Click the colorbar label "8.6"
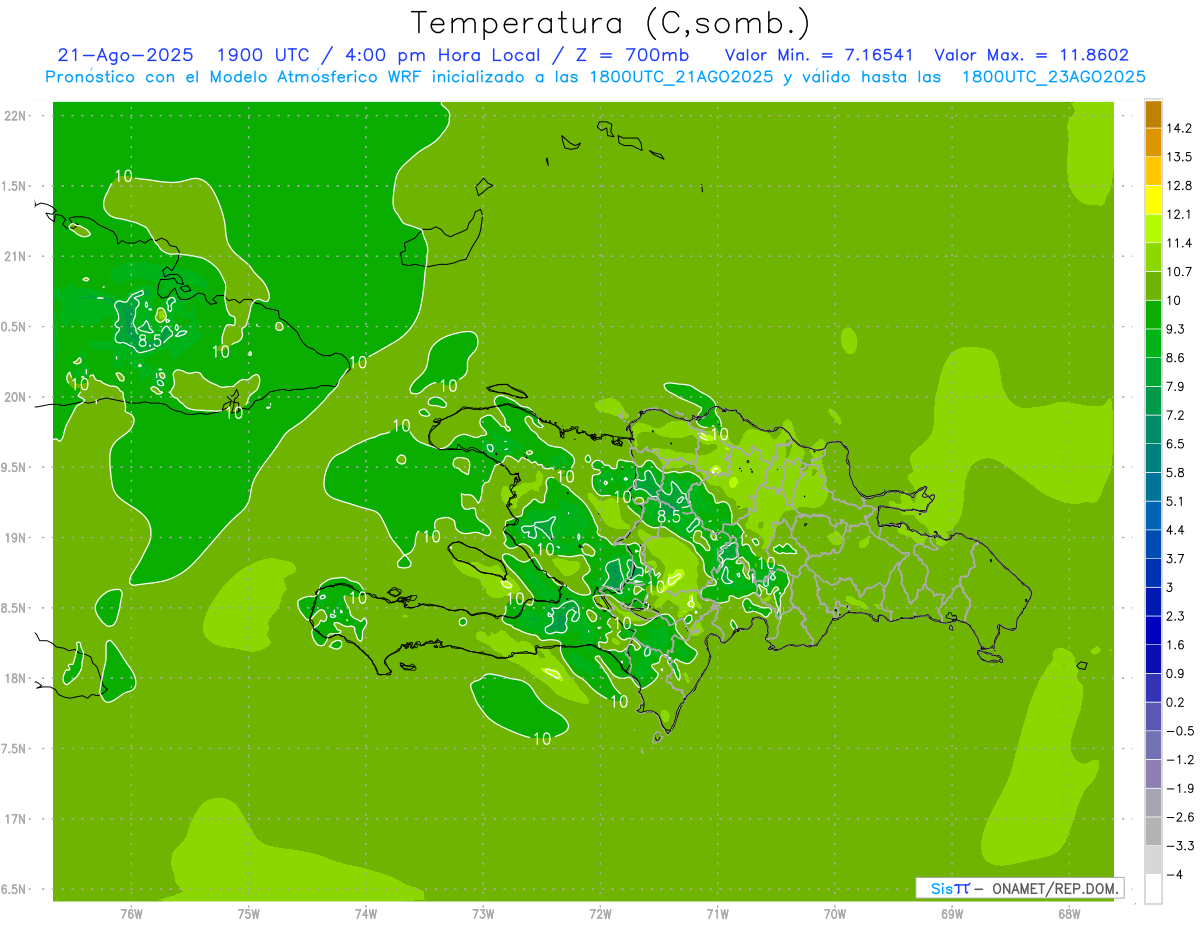 (1175, 358)
